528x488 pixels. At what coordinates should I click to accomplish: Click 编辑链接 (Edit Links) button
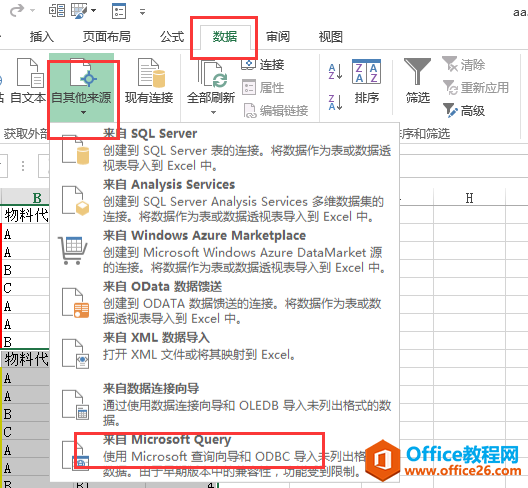(x=275, y=110)
